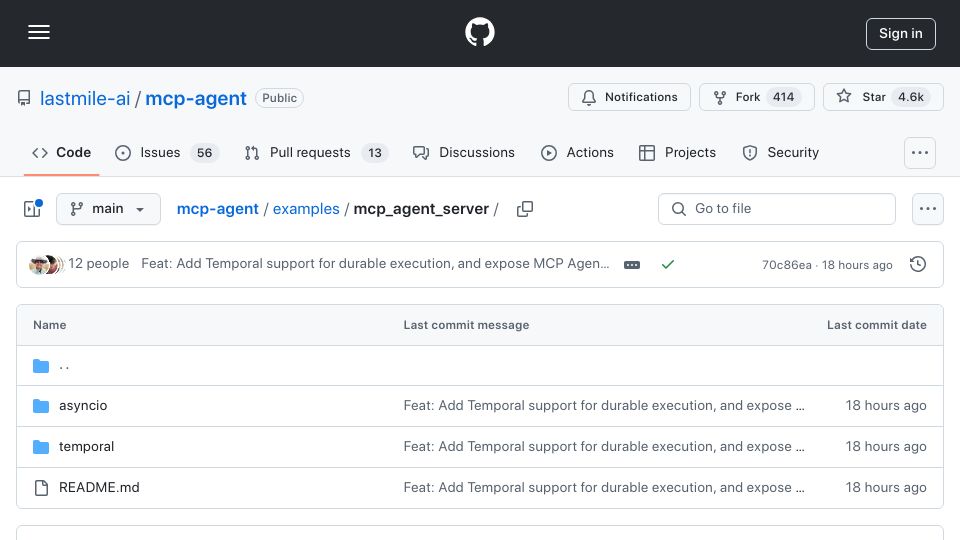Open the latest commit message link

(375, 264)
